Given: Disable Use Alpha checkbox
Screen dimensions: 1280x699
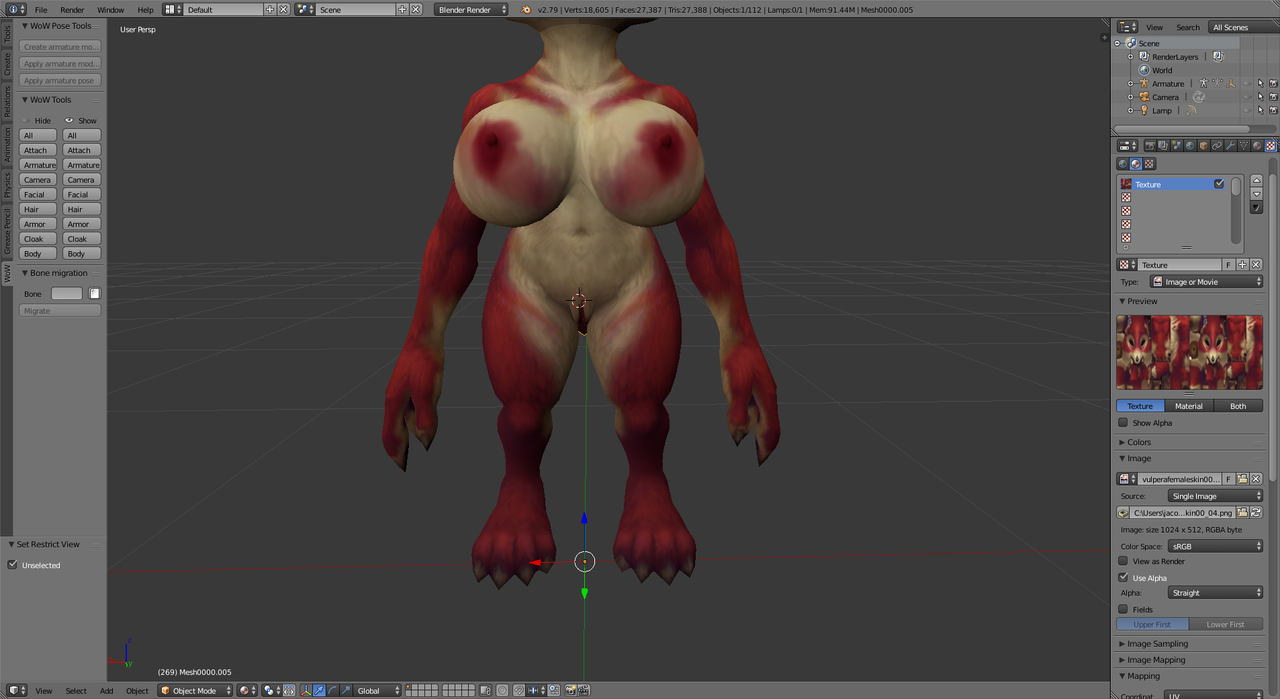Looking at the screenshot, I should tap(1123, 578).
